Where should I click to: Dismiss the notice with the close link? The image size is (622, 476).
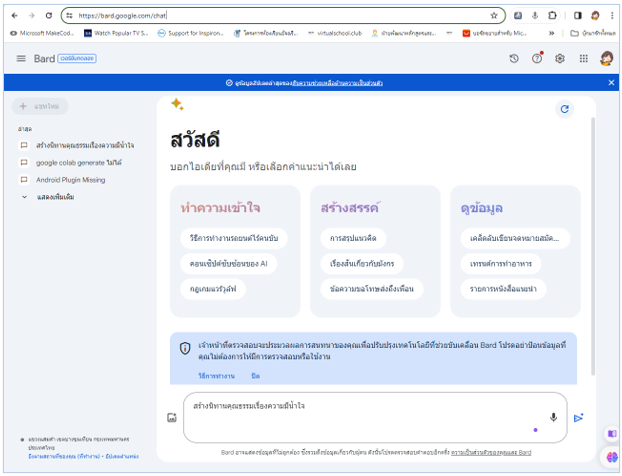point(255,376)
